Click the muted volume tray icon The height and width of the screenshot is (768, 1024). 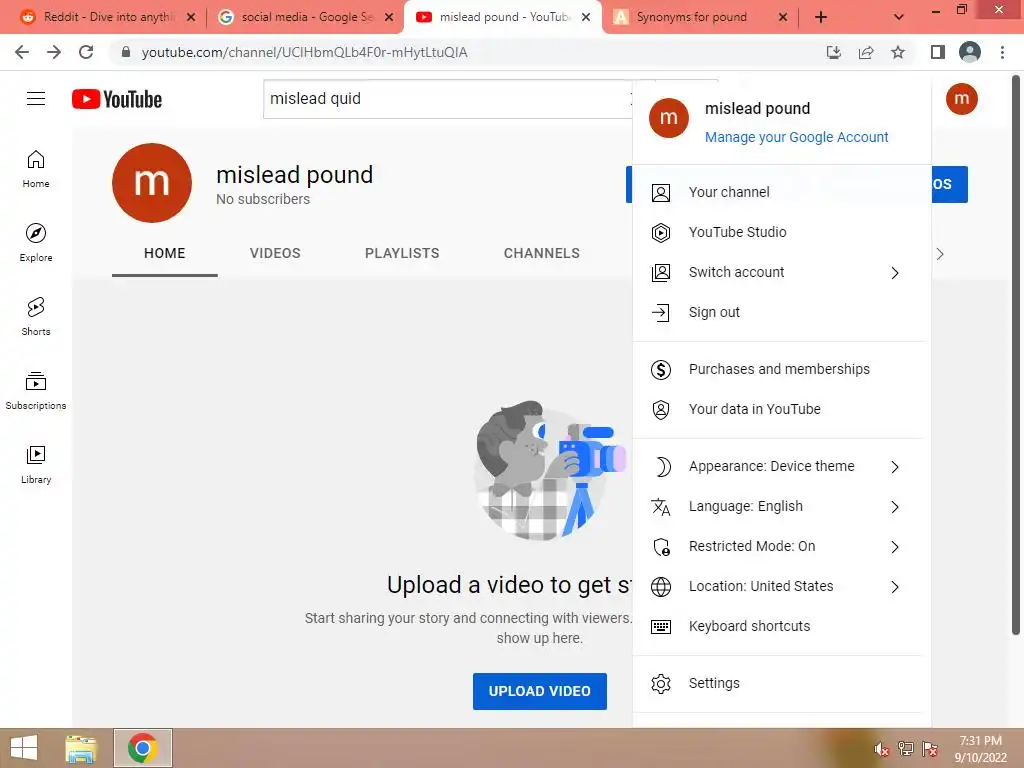pyautogui.click(x=882, y=749)
